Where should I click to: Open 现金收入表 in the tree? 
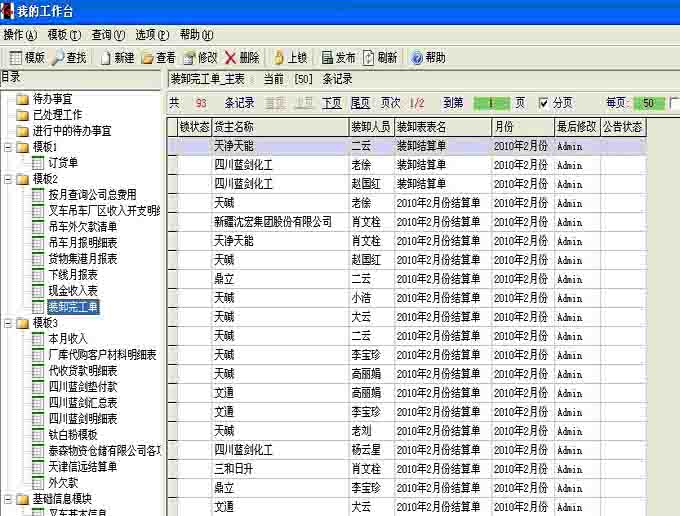[73, 290]
